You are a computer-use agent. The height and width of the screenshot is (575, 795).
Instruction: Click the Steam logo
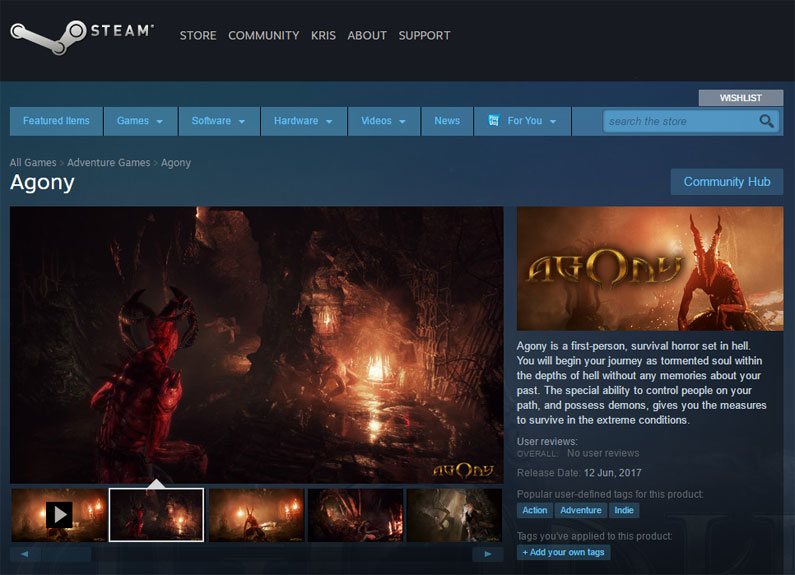click(82, 37)
